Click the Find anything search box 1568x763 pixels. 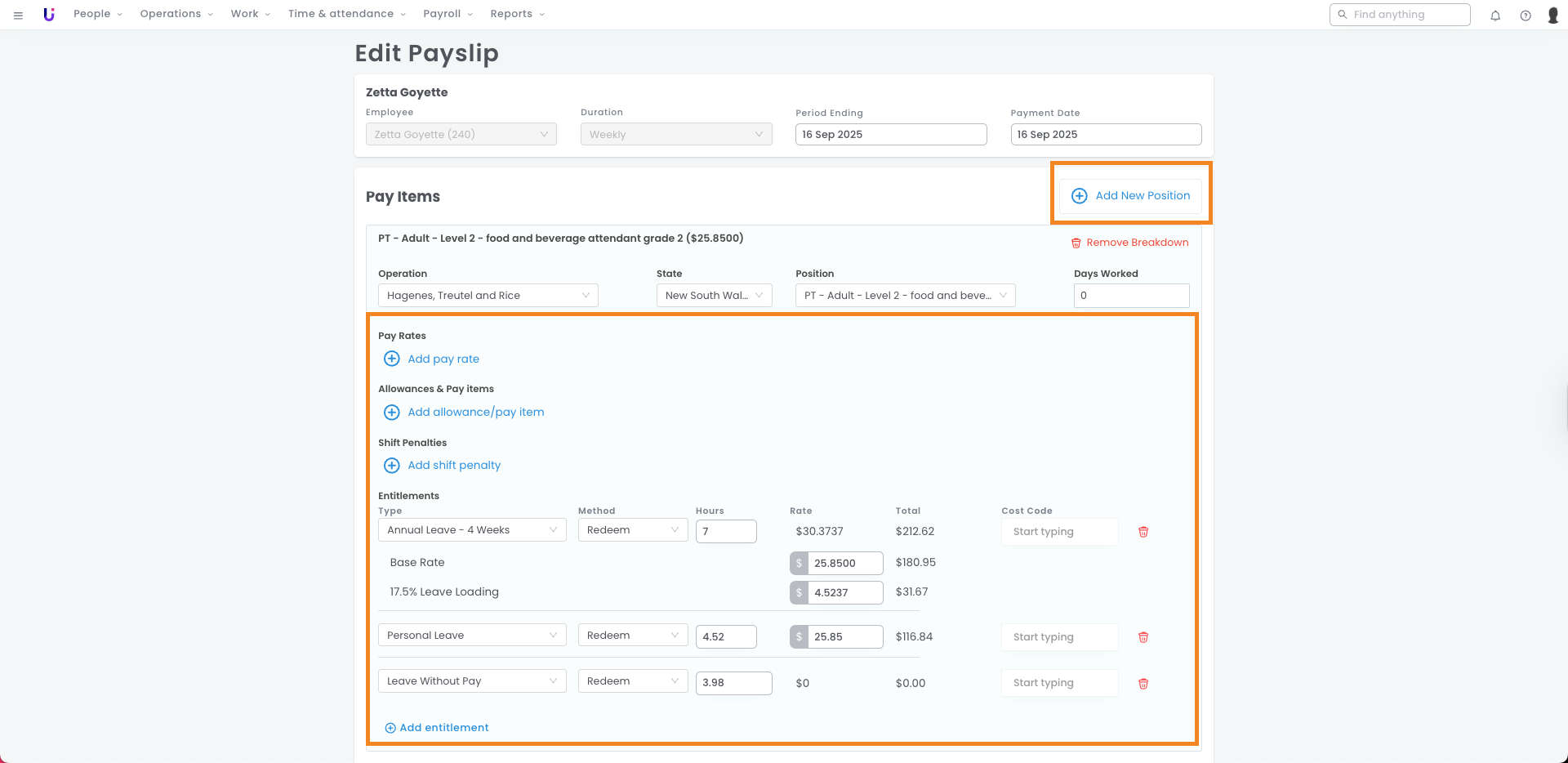tap(1400, 15)
